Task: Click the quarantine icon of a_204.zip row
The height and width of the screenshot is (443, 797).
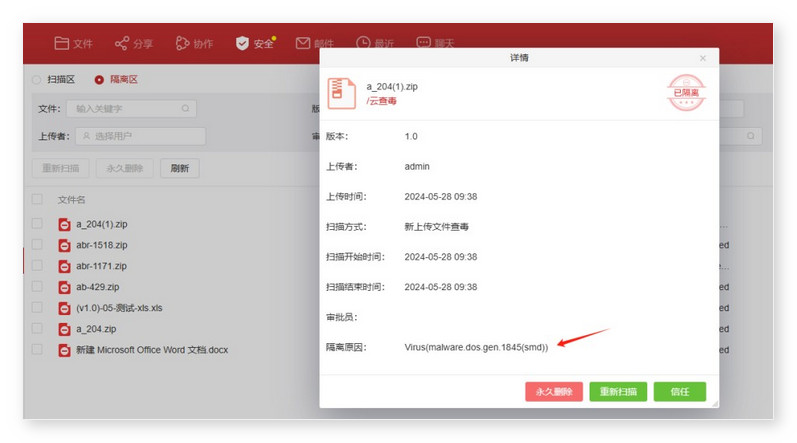Action: pyautogui.click(x=64, y=329)
